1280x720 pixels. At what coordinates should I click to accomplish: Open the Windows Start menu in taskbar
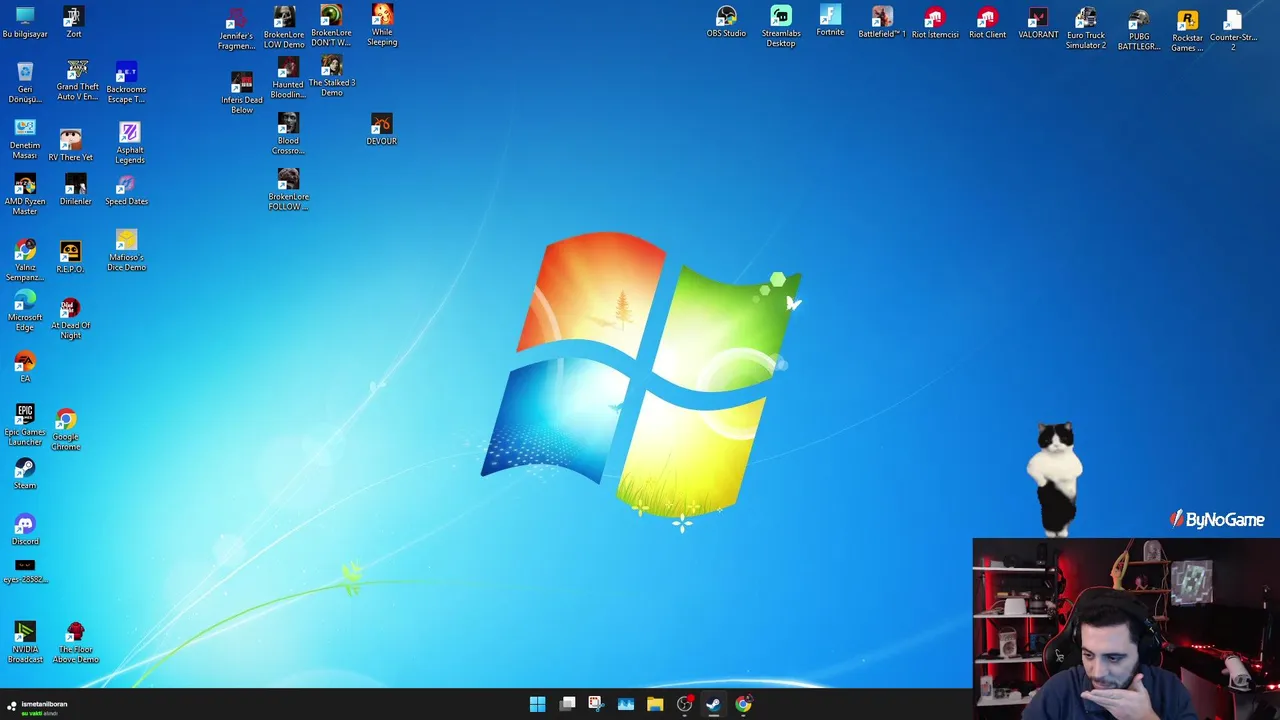pos(537,704)
